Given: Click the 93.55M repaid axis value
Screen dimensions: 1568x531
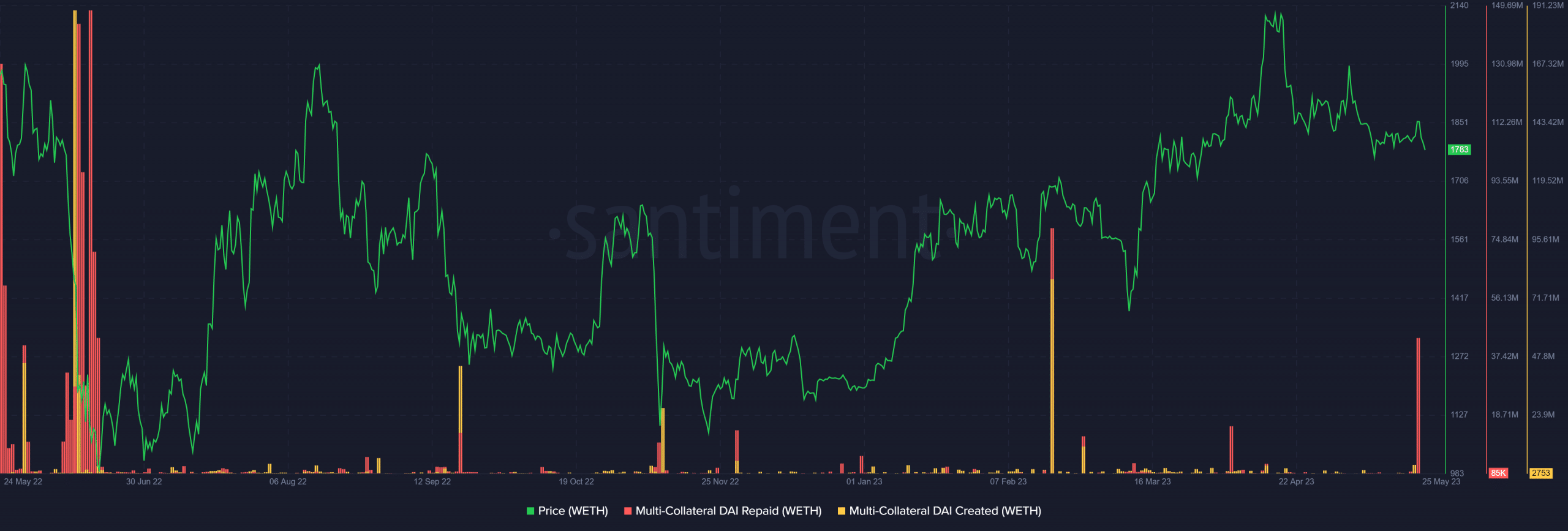Looking at the screenshot, I should click(1505, 181).
